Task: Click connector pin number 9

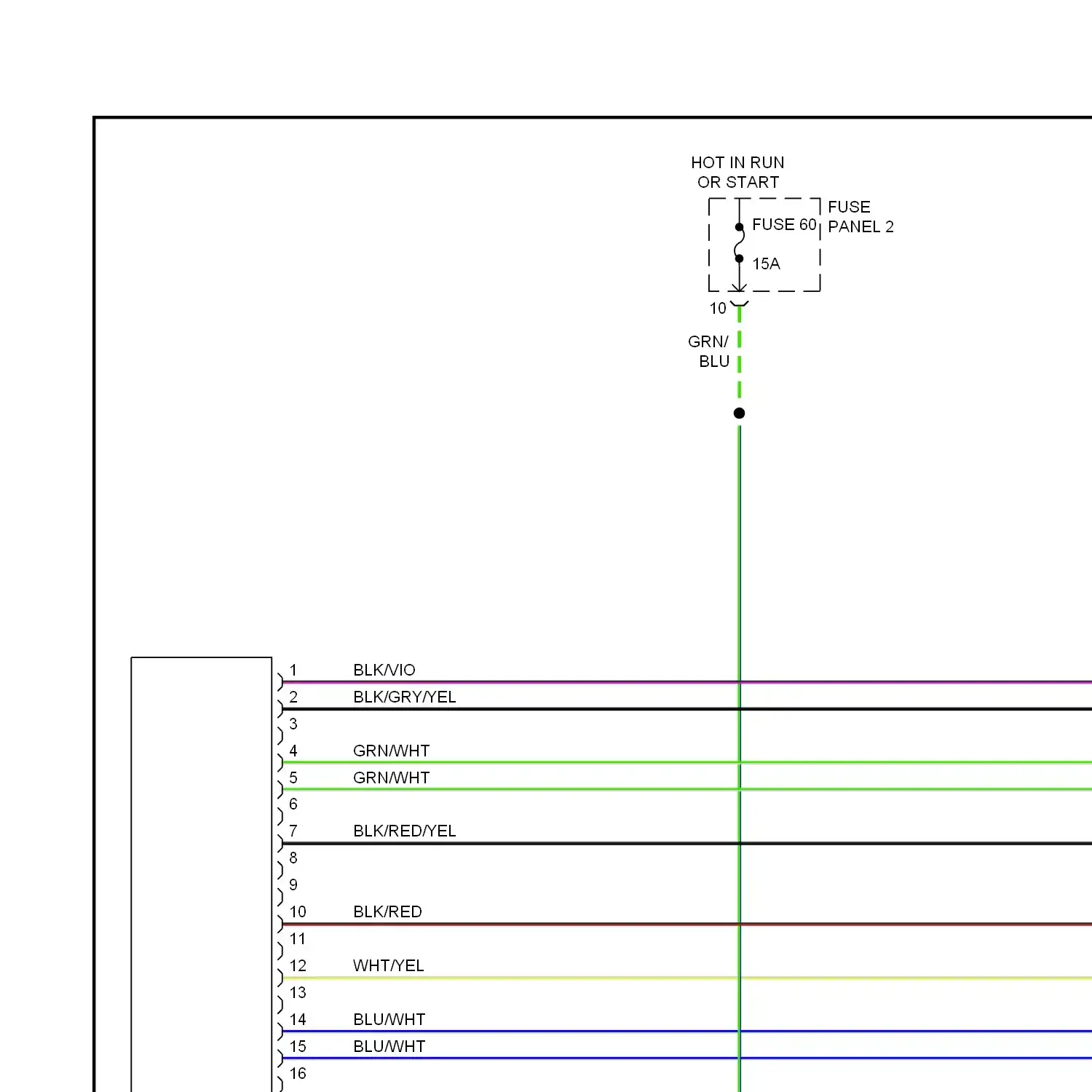Action: [293, 885]
